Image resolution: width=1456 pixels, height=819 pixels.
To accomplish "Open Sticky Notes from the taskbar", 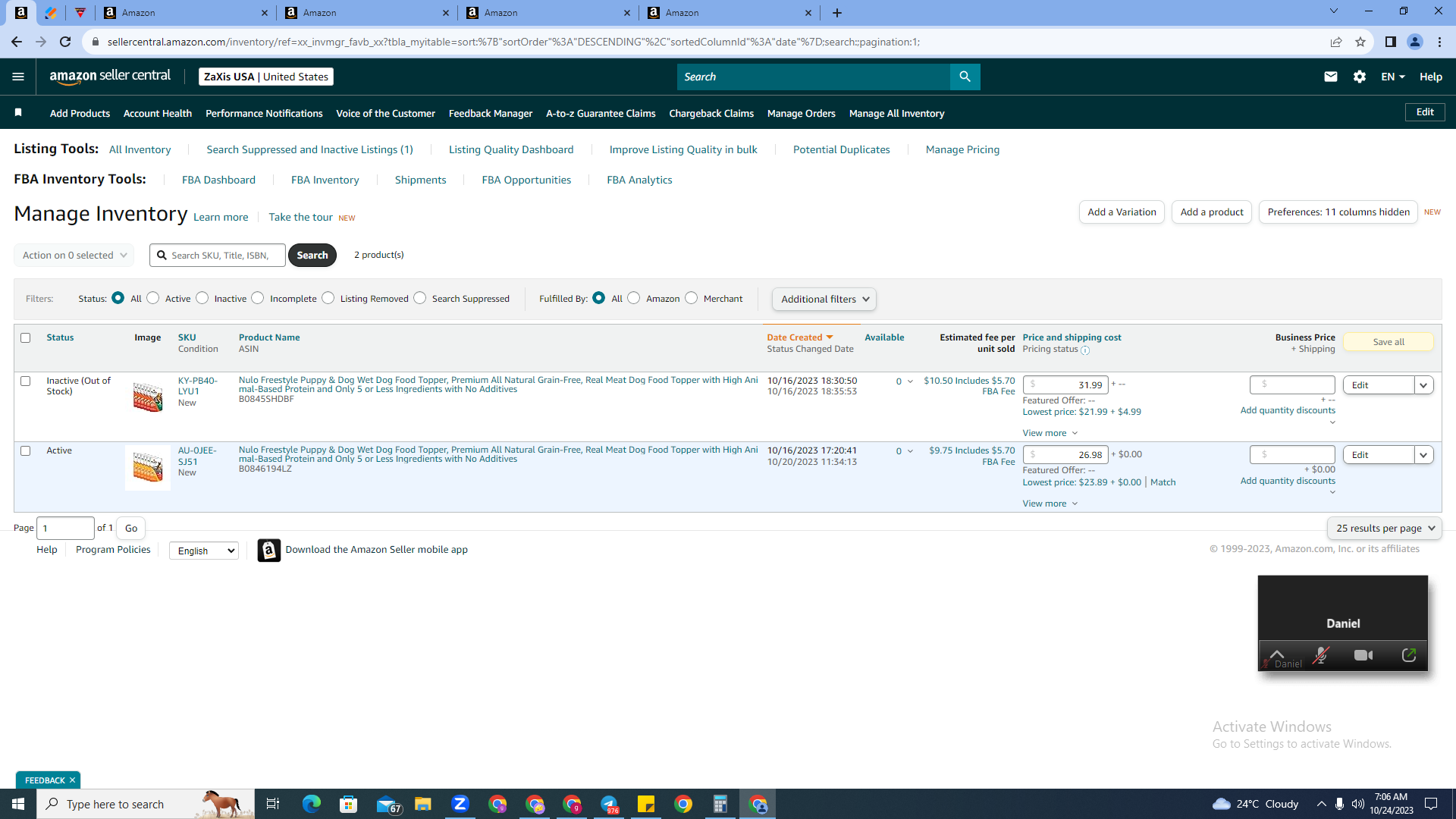I will [x=646, y=804].
